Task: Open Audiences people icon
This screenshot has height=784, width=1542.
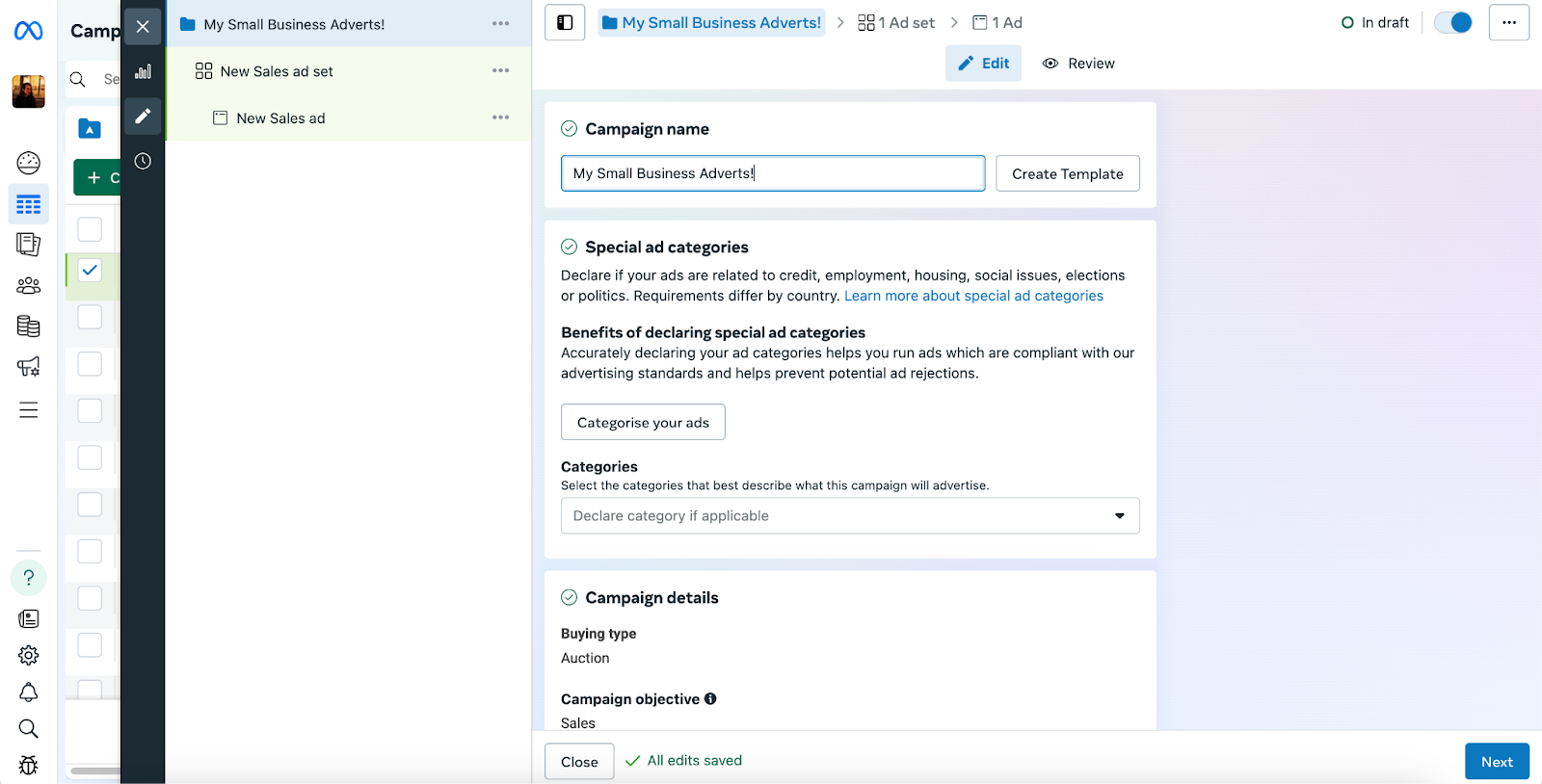Action: (29, 285)
